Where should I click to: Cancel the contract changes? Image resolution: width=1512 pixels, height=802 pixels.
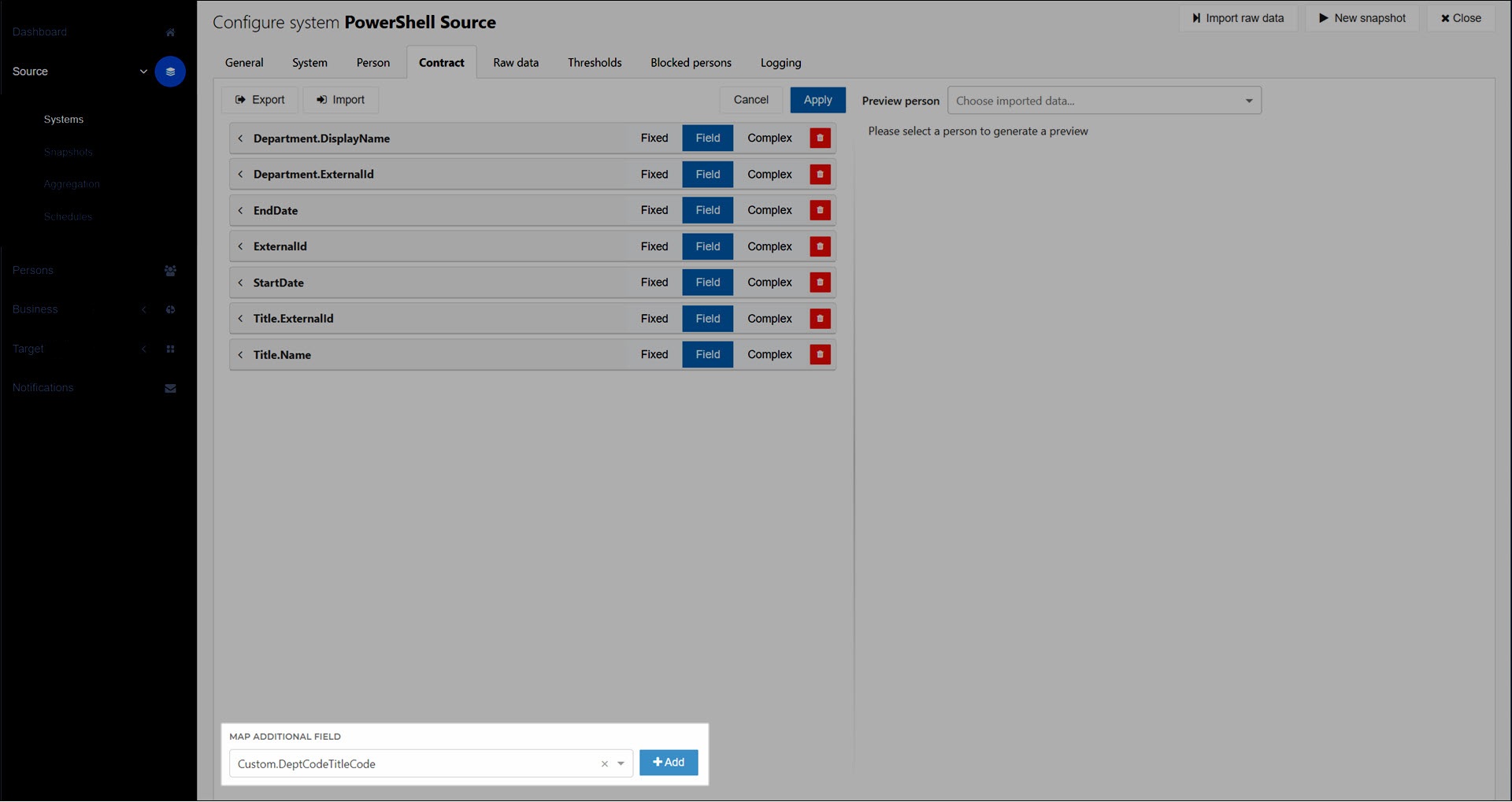pos(750,100)
